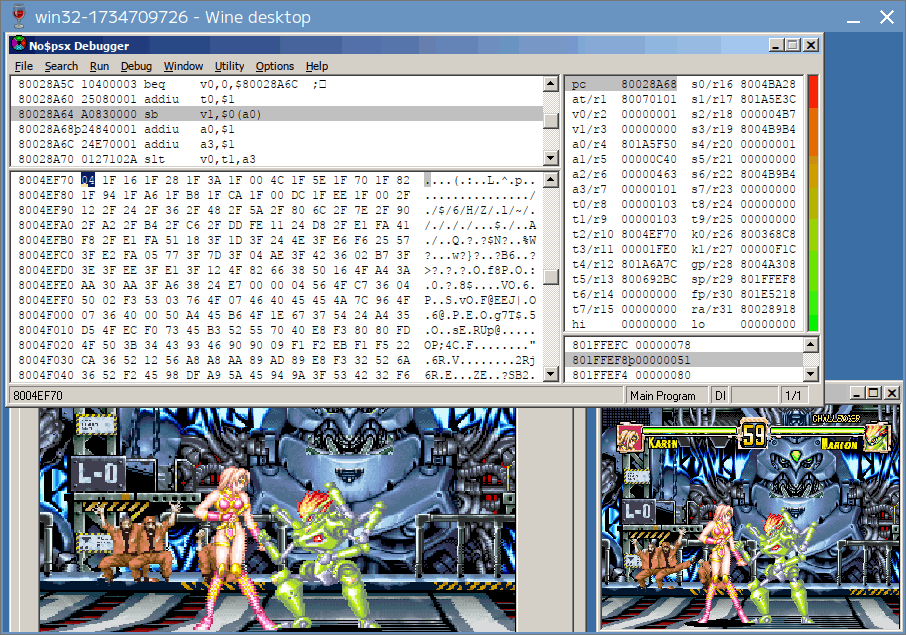Open the Window menu
Screen dimensions: 906x635
(183, 66)
